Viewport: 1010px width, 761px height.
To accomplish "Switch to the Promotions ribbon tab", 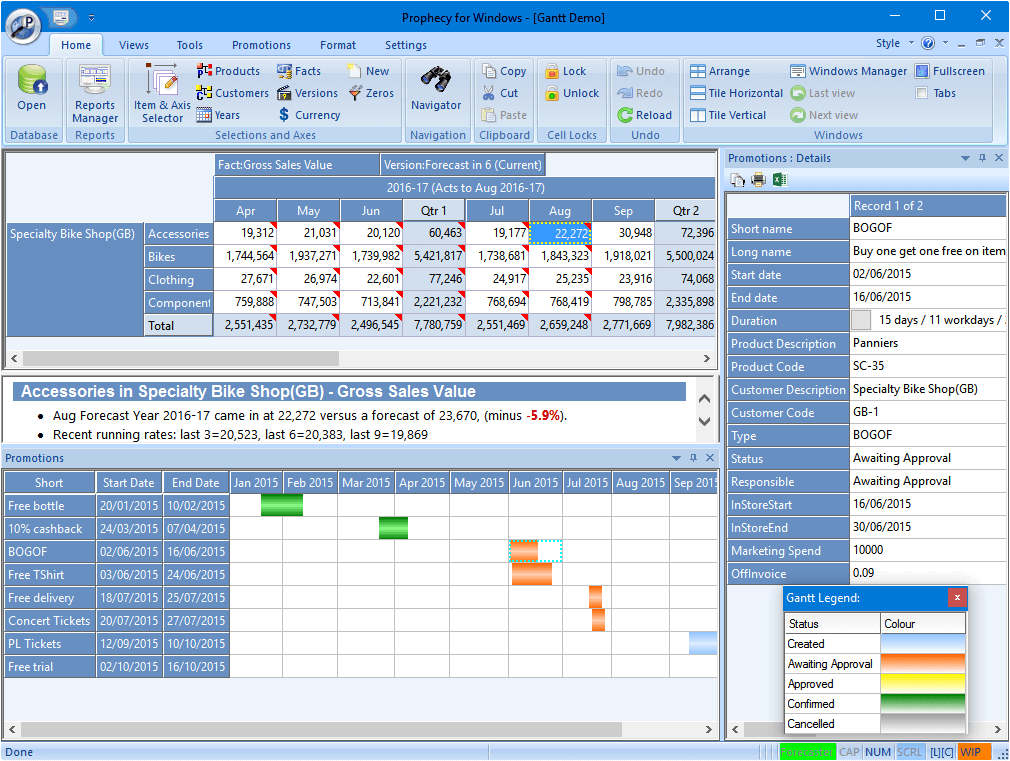I will click(261, 45).
